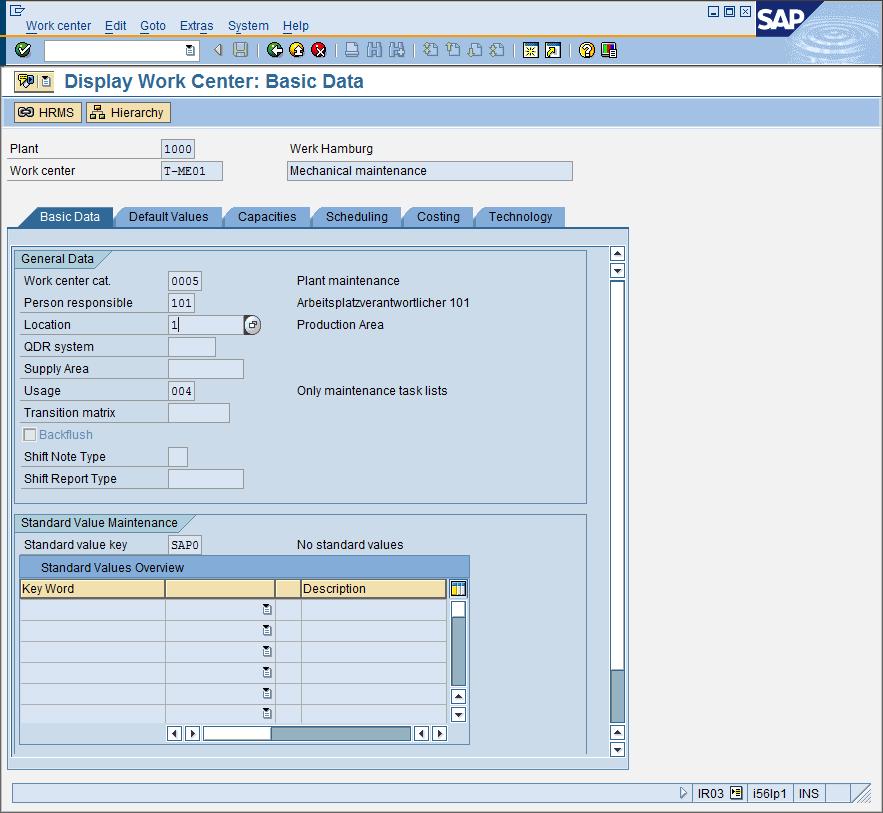Click the Display/Change toggle icon beside title
The image size is (883, 813).
pos(26,82)
